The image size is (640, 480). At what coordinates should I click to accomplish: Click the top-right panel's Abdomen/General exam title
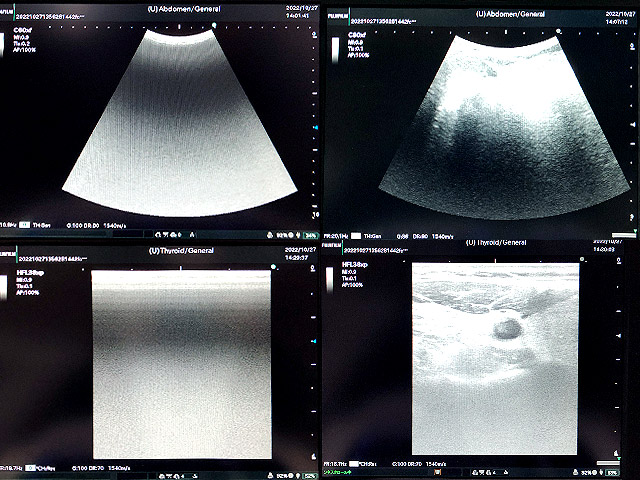click(510, 14)
